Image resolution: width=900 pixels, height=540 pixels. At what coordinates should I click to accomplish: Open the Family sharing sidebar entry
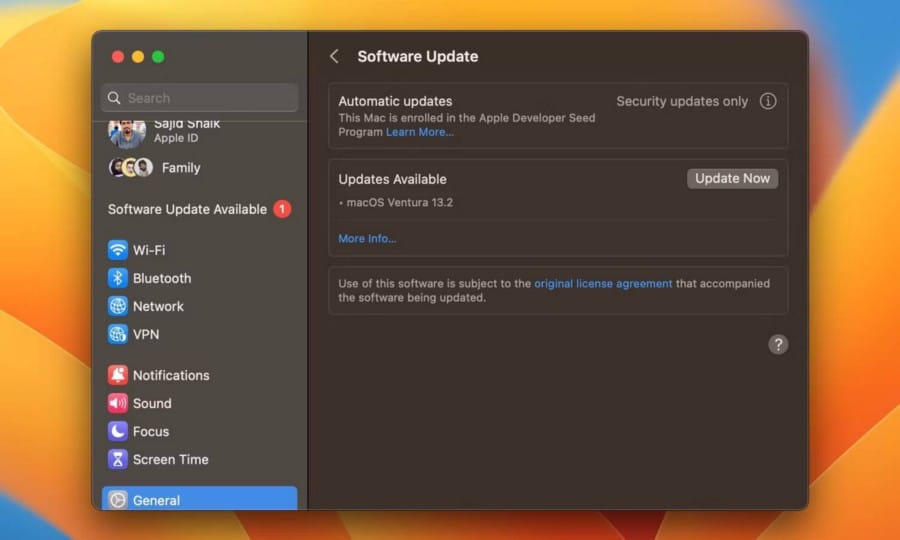pos(180,168)
